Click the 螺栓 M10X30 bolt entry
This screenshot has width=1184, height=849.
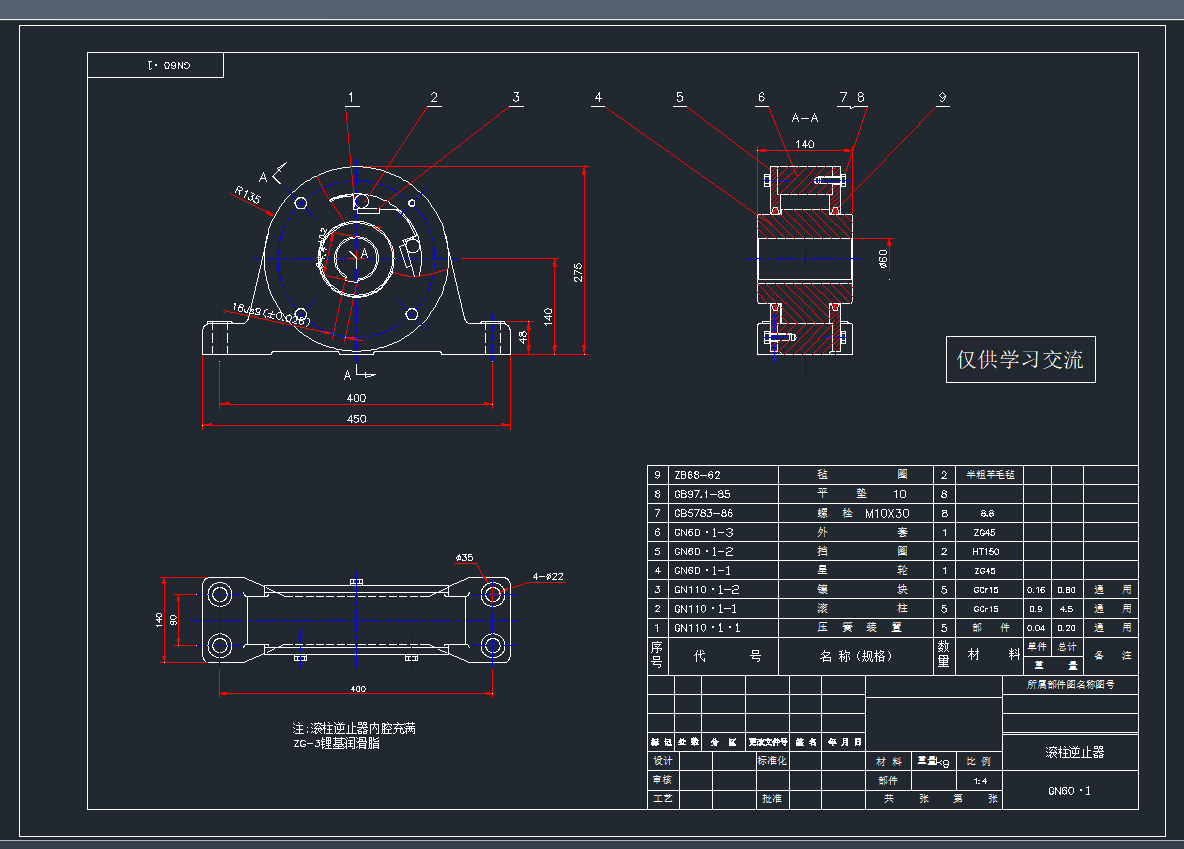pos(857,513)
